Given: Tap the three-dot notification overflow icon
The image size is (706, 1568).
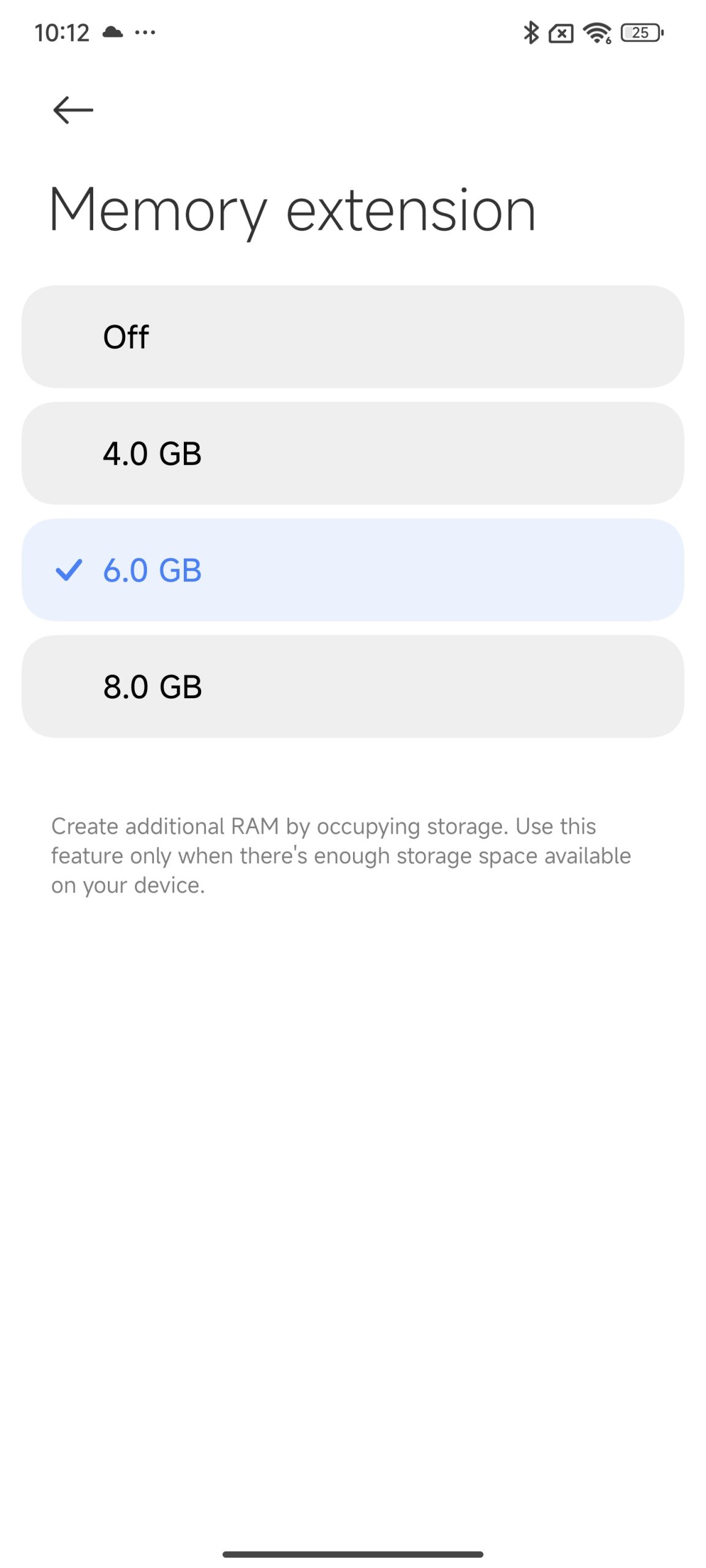Looking at the screenshot, I should pyautogui.click(x=145, y=32).
